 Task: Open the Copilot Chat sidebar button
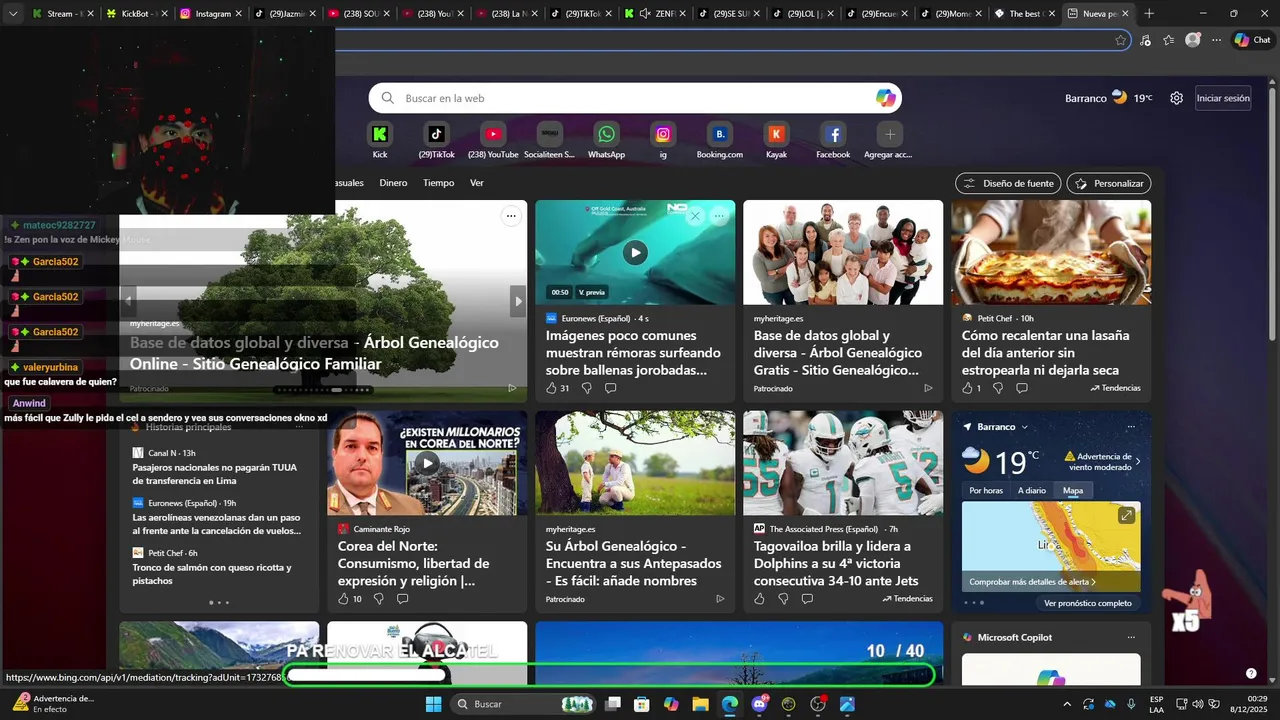(x=1253, y=40)
